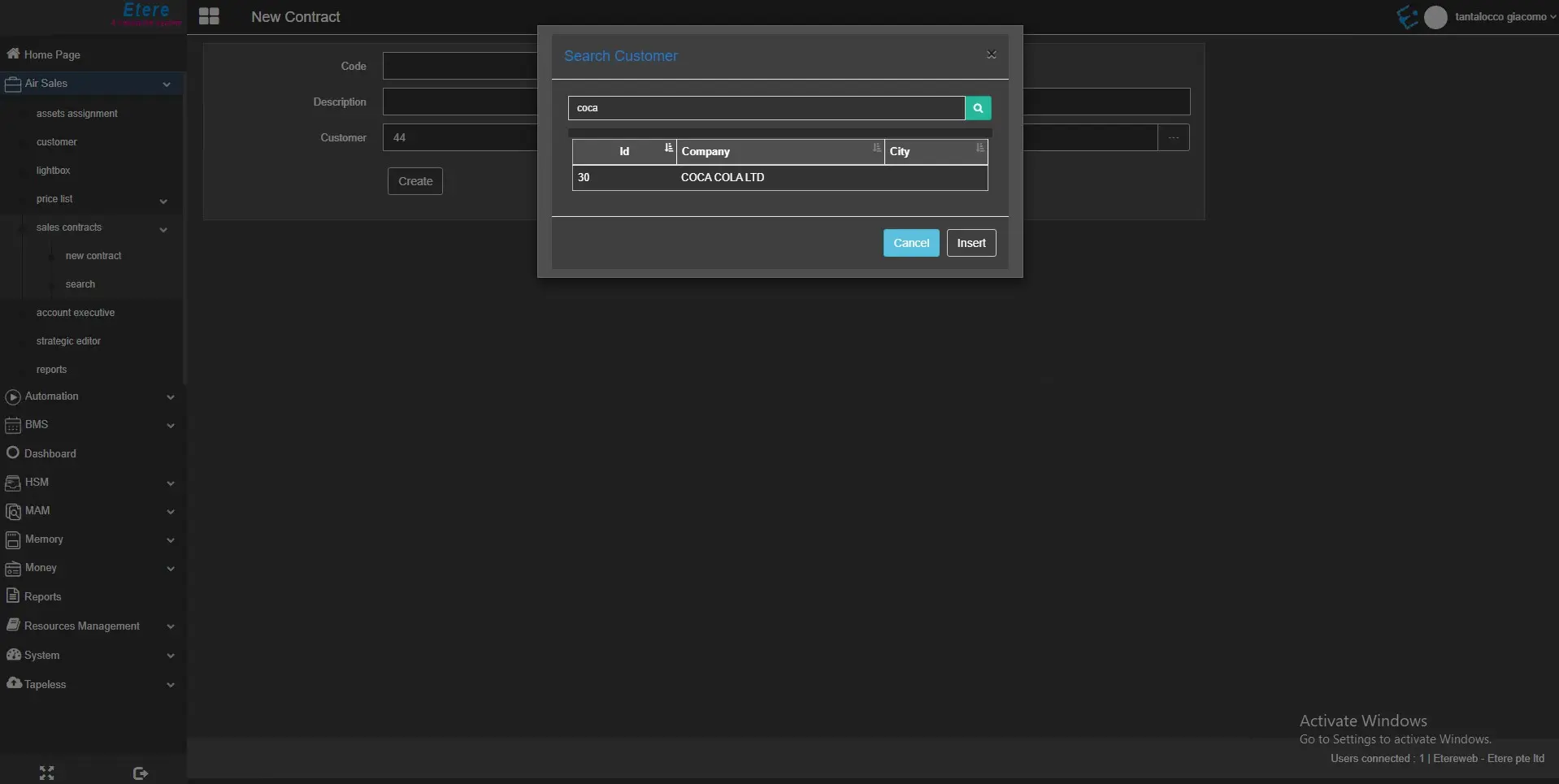The height and width of the screenshot is (784, 1559).
Task: Click the customer search text field
Action: [x=766, y=108]
